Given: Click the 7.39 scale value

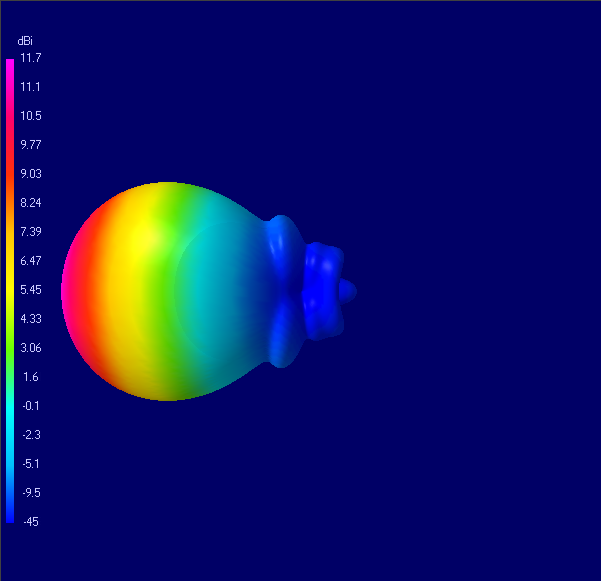Looking at the screenshot, I should click(x=31, y=232).
